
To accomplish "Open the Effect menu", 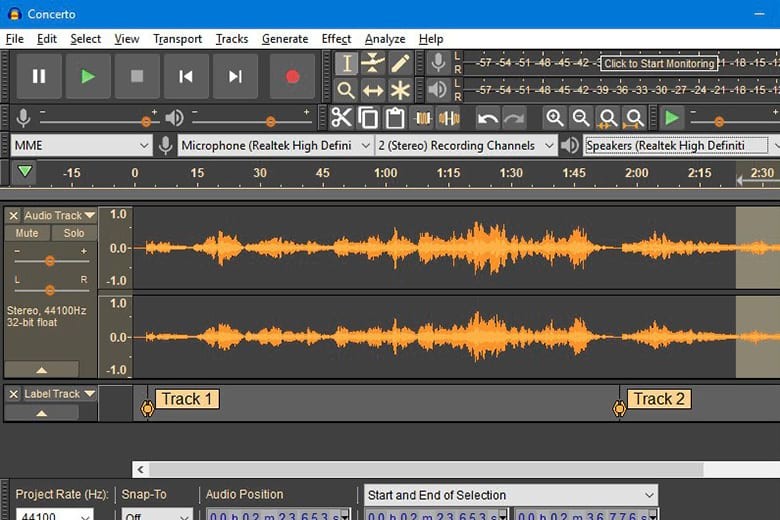I will (336, 39).
